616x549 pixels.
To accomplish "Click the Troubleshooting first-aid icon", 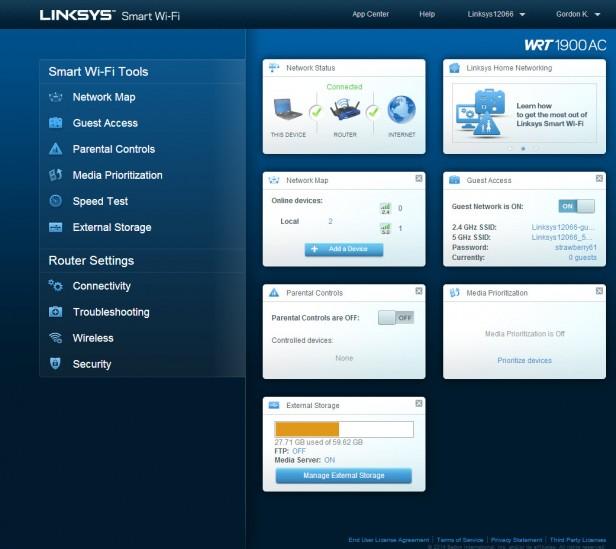I will coord(55,312).
